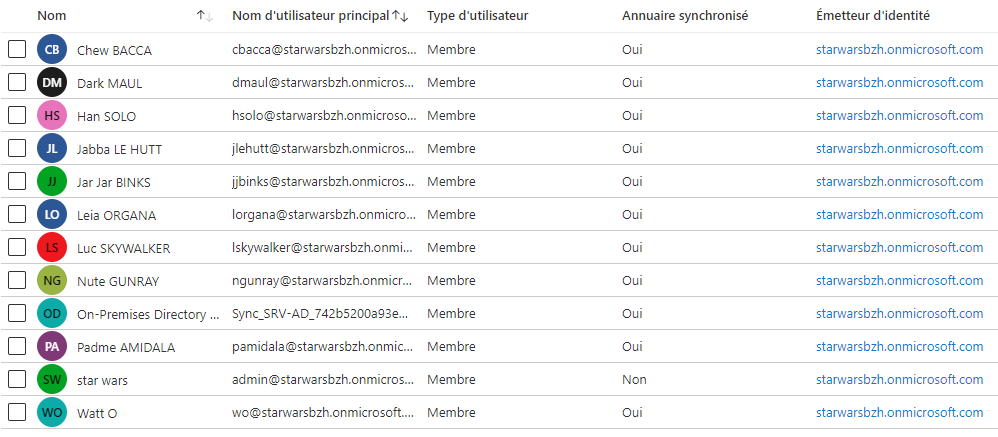Click the SW avatar for star wars

tap(52, 380)
